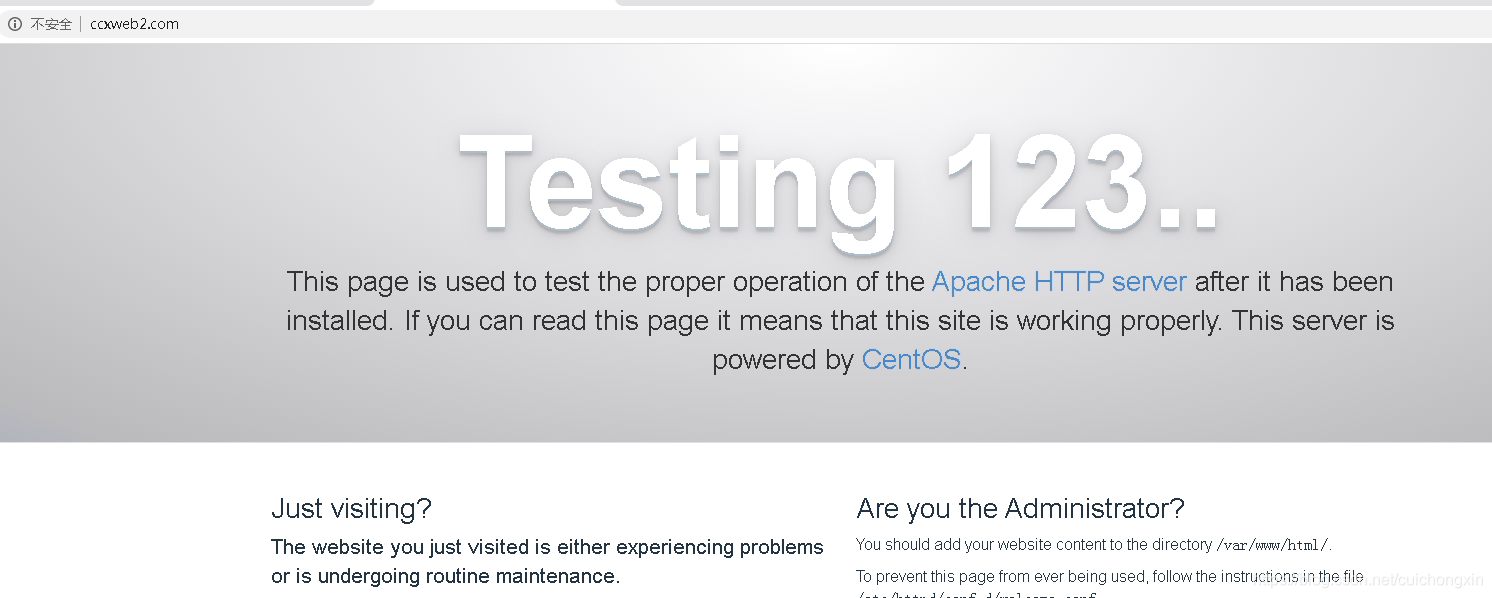Click the 'Just visiting?' heading
Image resolution: width=1492 pixels, height=598 pixels.
pos(351,509)
